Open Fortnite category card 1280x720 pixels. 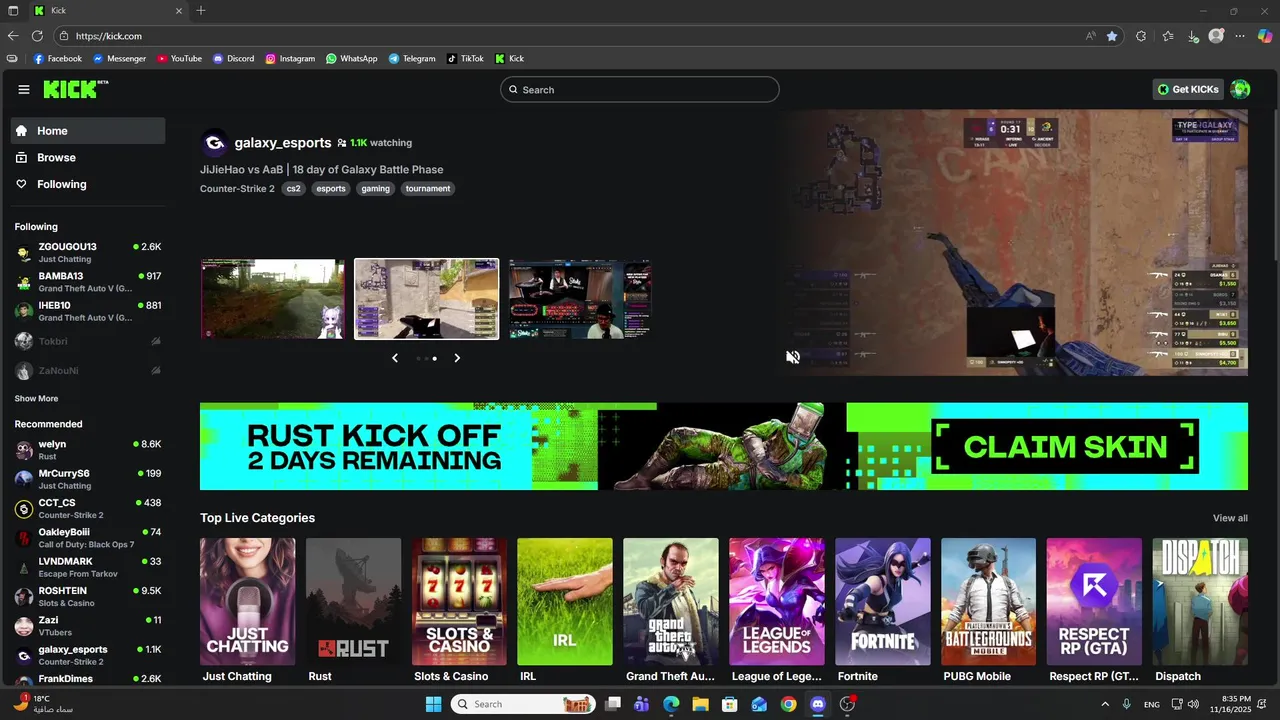coord(883,602)
